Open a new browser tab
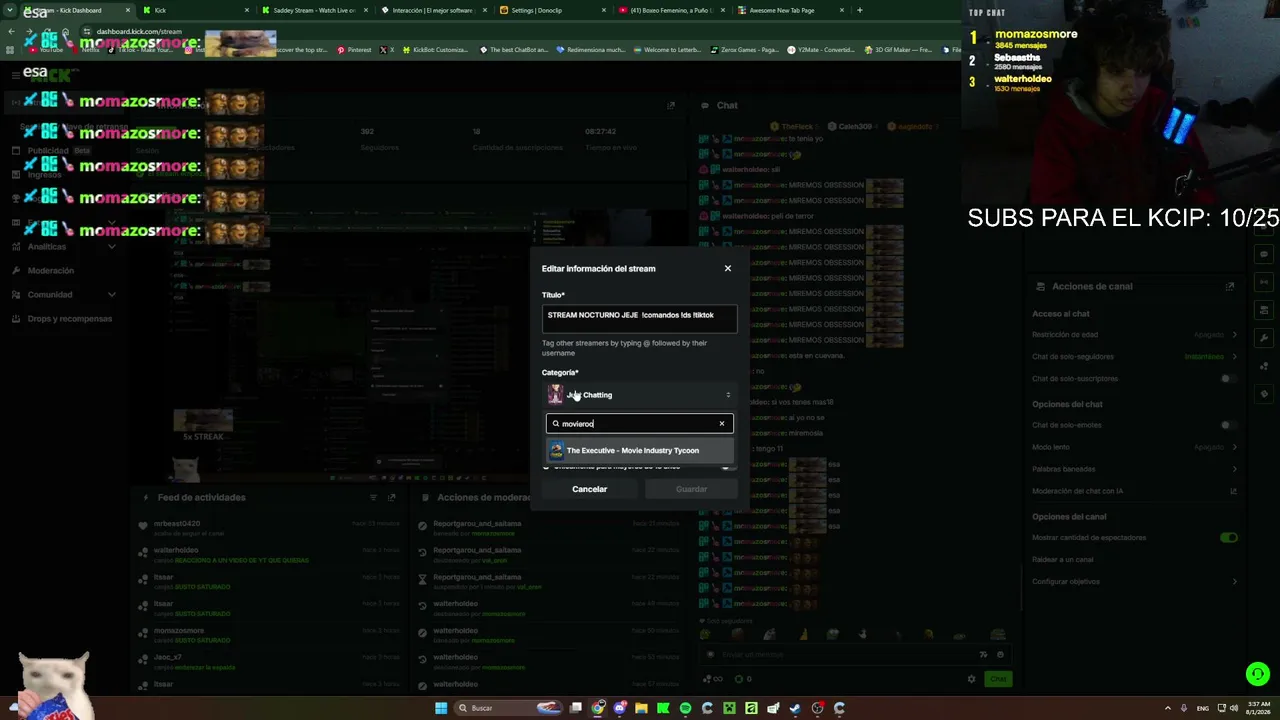Viewport: 1280px width, 720px height. click(860, 10)
